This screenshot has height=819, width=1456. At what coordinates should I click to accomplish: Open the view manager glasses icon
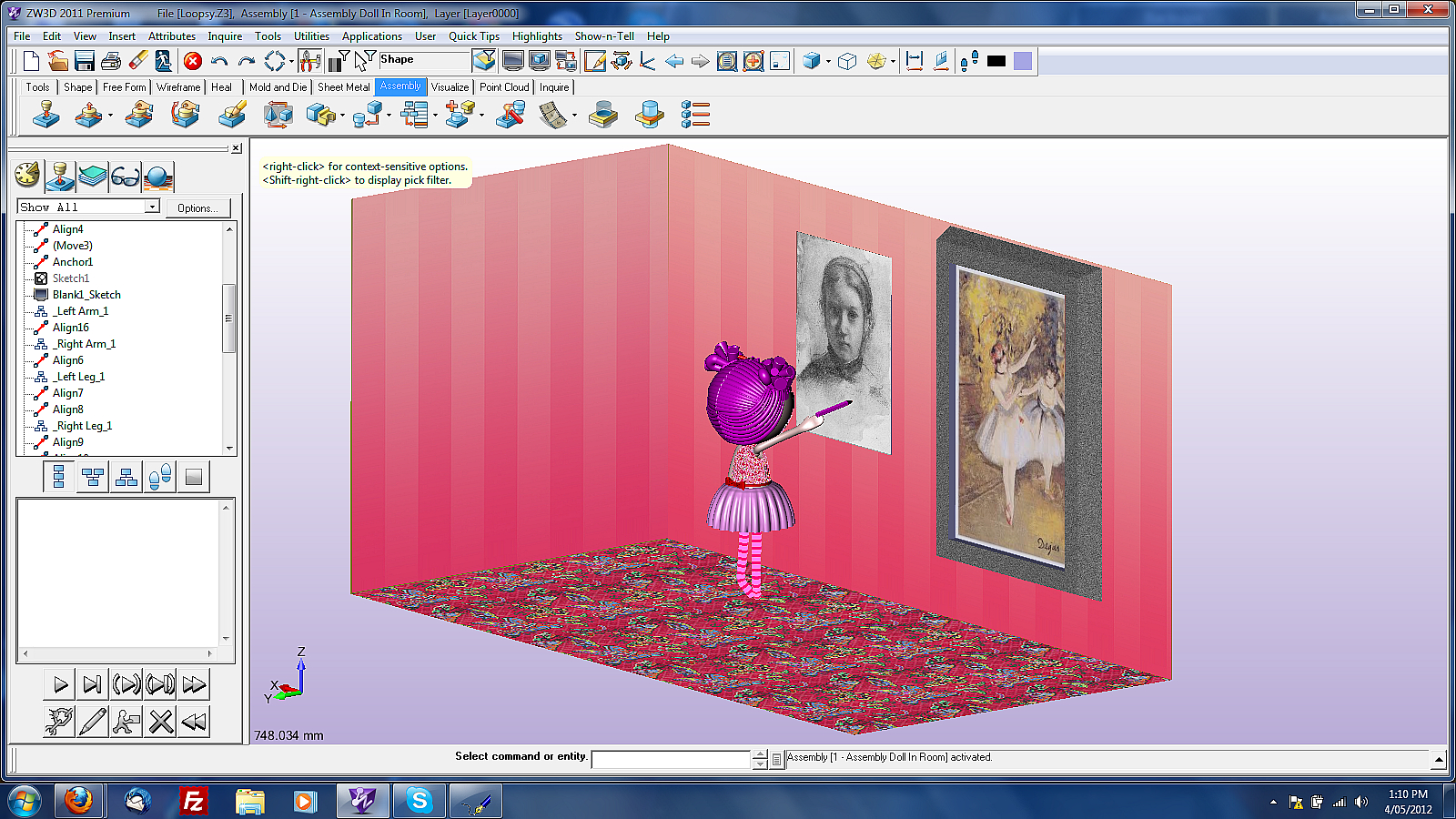126,176
